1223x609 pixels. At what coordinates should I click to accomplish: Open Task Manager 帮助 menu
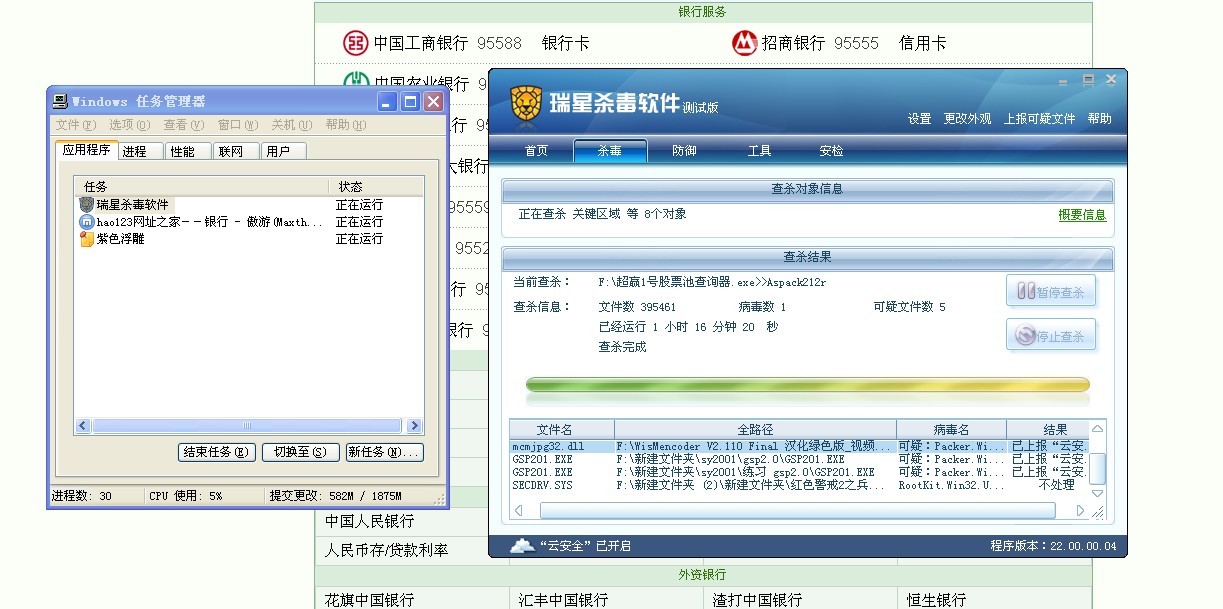coord(346,125)
